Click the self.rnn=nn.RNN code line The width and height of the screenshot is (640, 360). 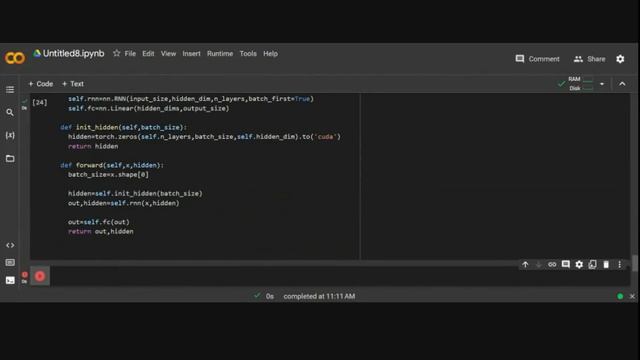(191, 99)
